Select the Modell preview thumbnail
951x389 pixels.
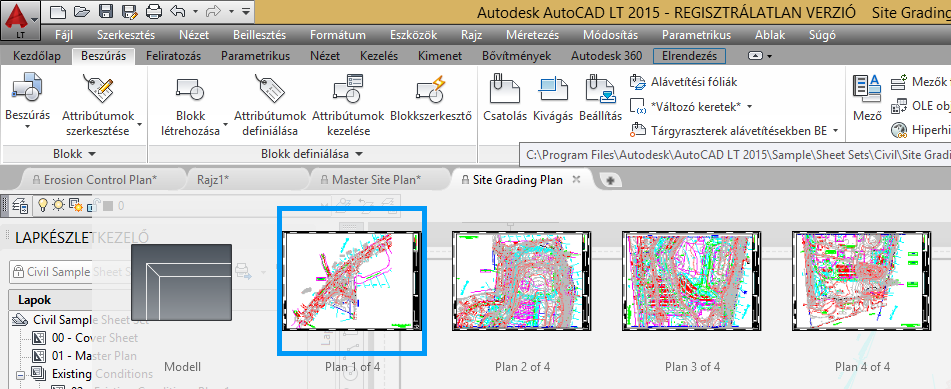(182, 282)
